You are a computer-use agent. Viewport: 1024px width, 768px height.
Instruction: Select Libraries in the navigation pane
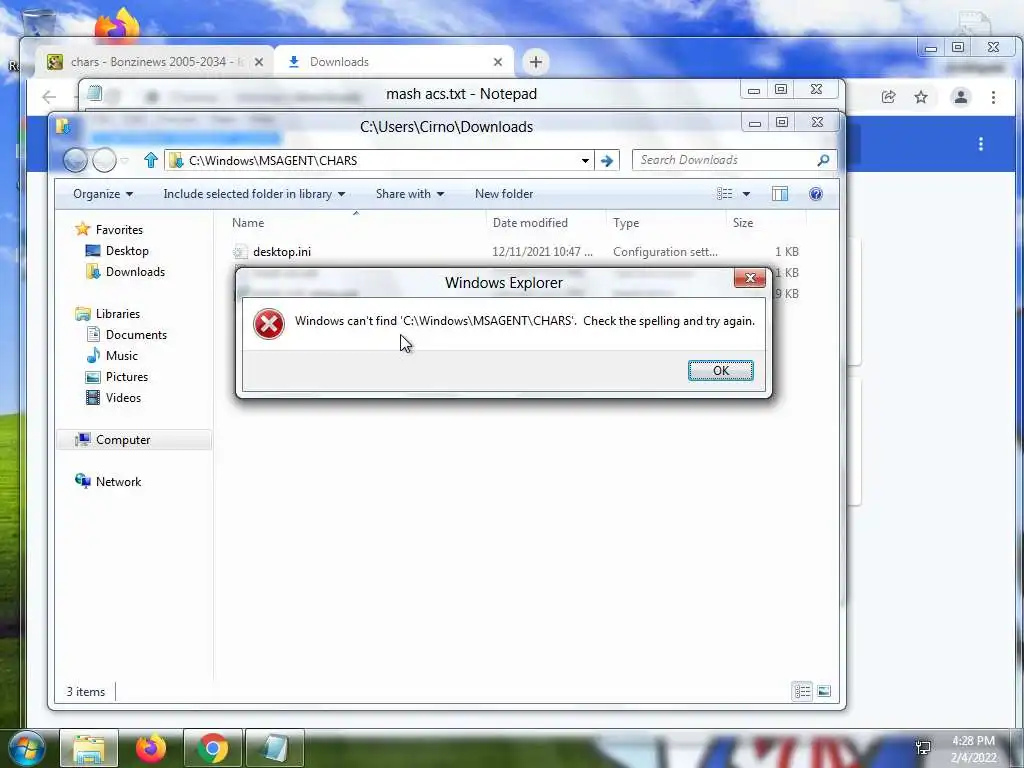click(118, 313)
